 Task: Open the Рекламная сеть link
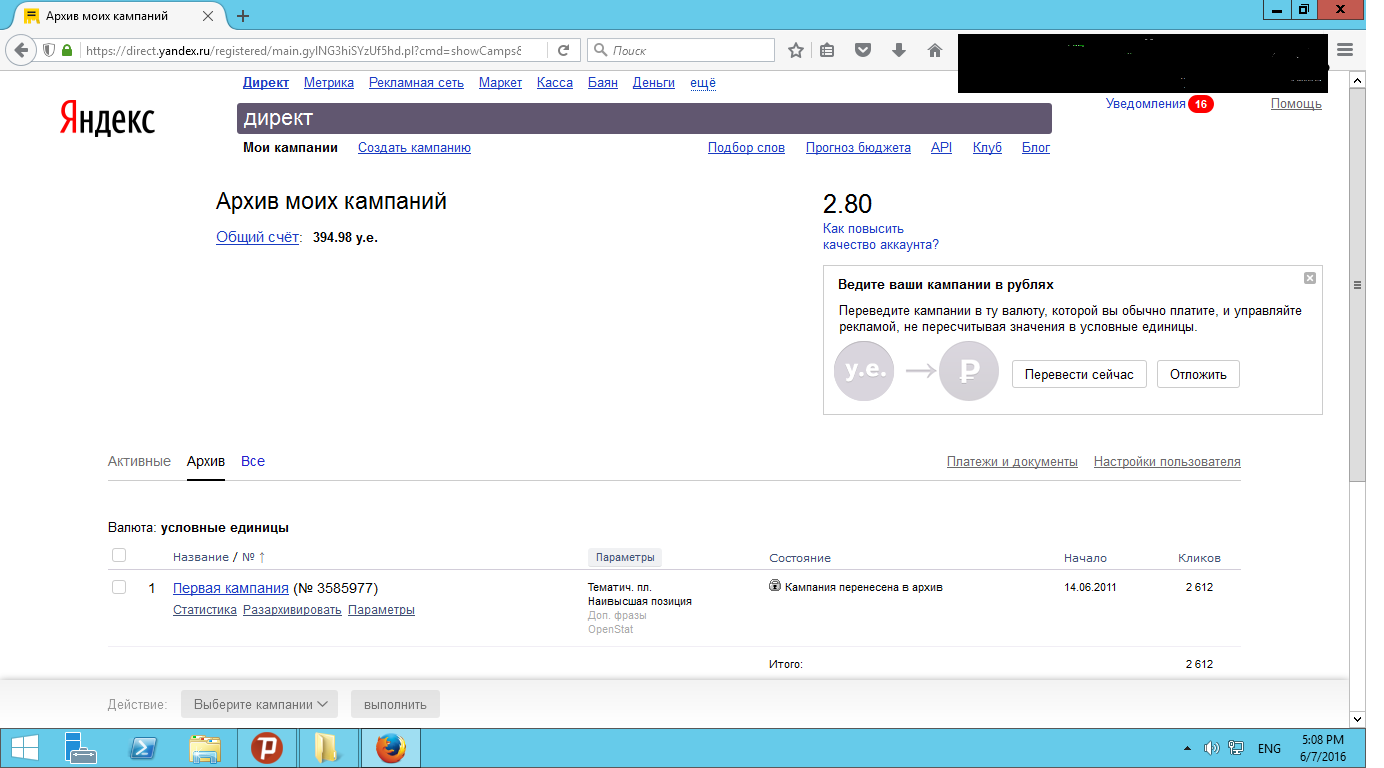[416, 83]
